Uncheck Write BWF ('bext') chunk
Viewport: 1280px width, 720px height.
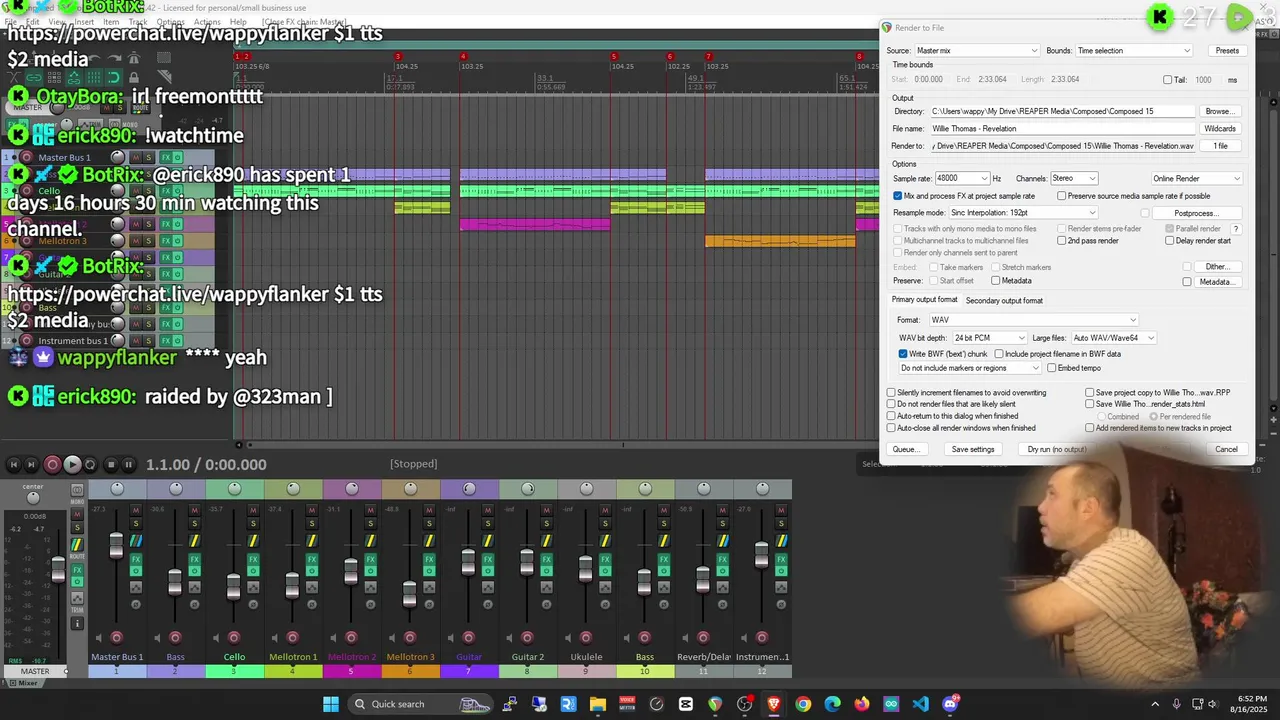(904, 354)
